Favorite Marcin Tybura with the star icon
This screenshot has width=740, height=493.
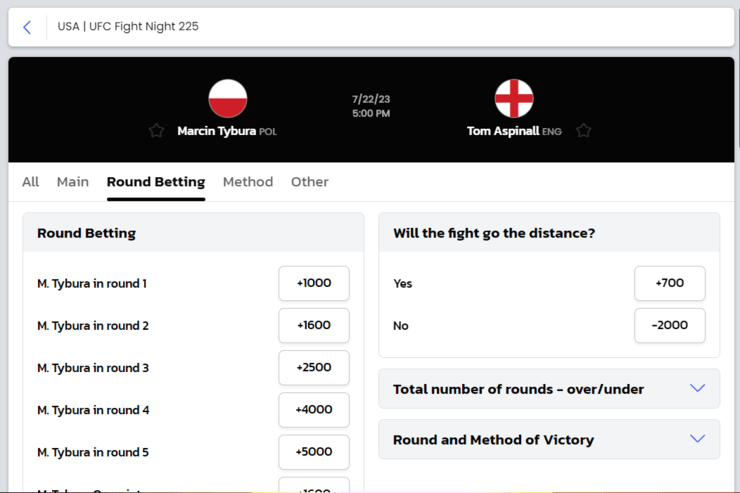coord(156,131)
